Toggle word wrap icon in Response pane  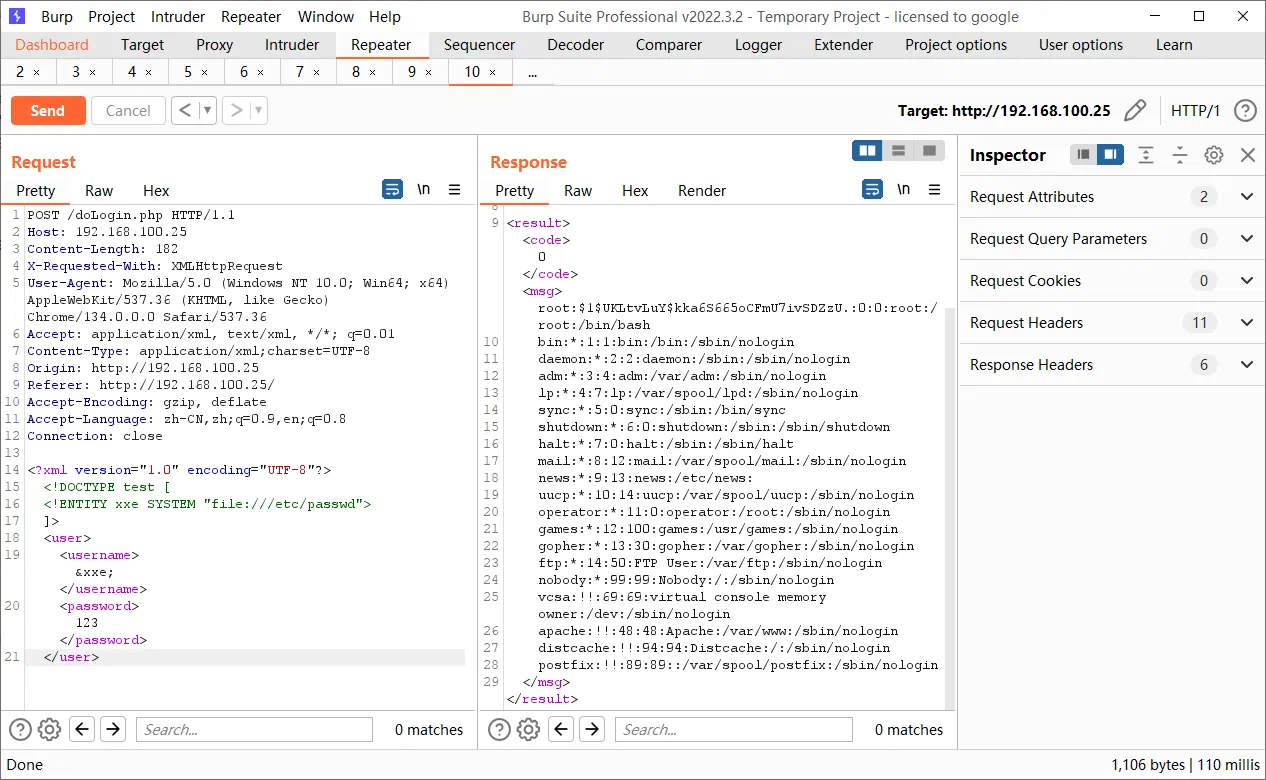point(873,189)
